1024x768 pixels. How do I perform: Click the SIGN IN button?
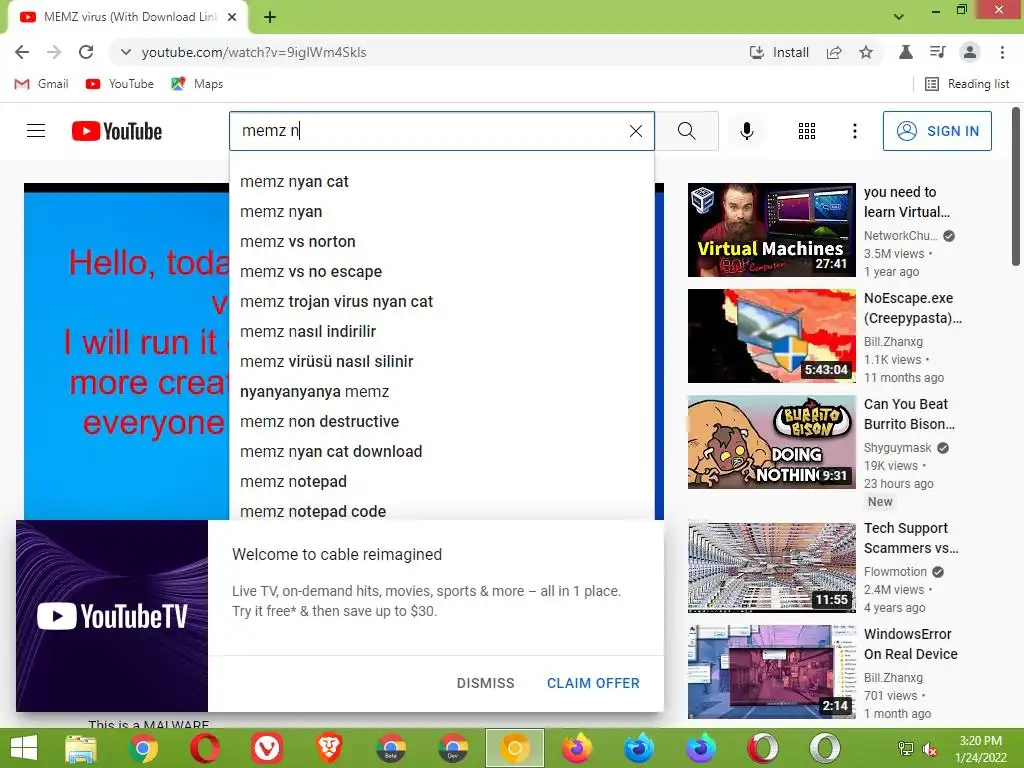pos(937,131)
